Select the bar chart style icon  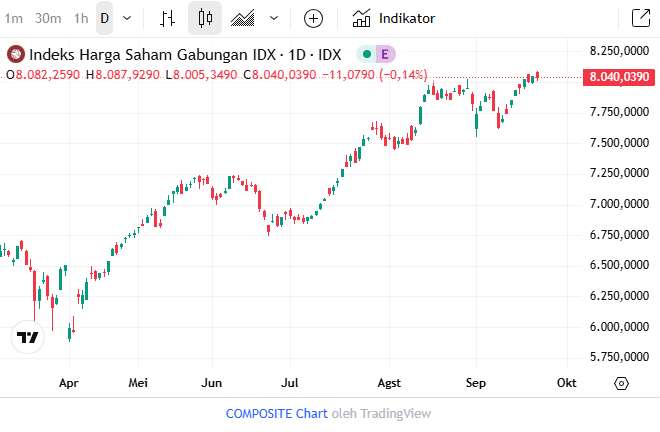pyautogui.click(x=168, y=18)
